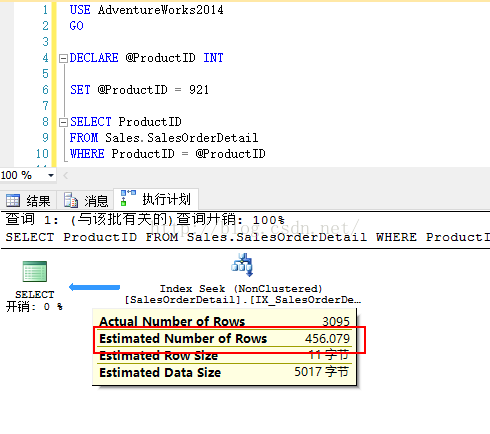Click the Index Seek (NonClustered) label
This screenshot has width=490, height=434.
[x=241, y=289]
